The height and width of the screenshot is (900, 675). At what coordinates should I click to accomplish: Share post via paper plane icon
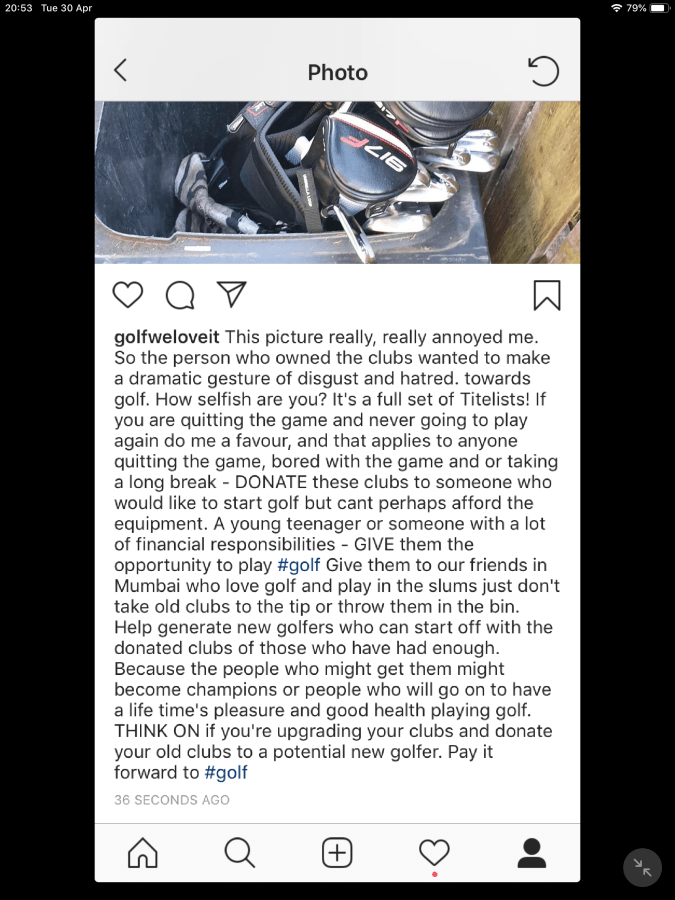click(x=231, y=294)
